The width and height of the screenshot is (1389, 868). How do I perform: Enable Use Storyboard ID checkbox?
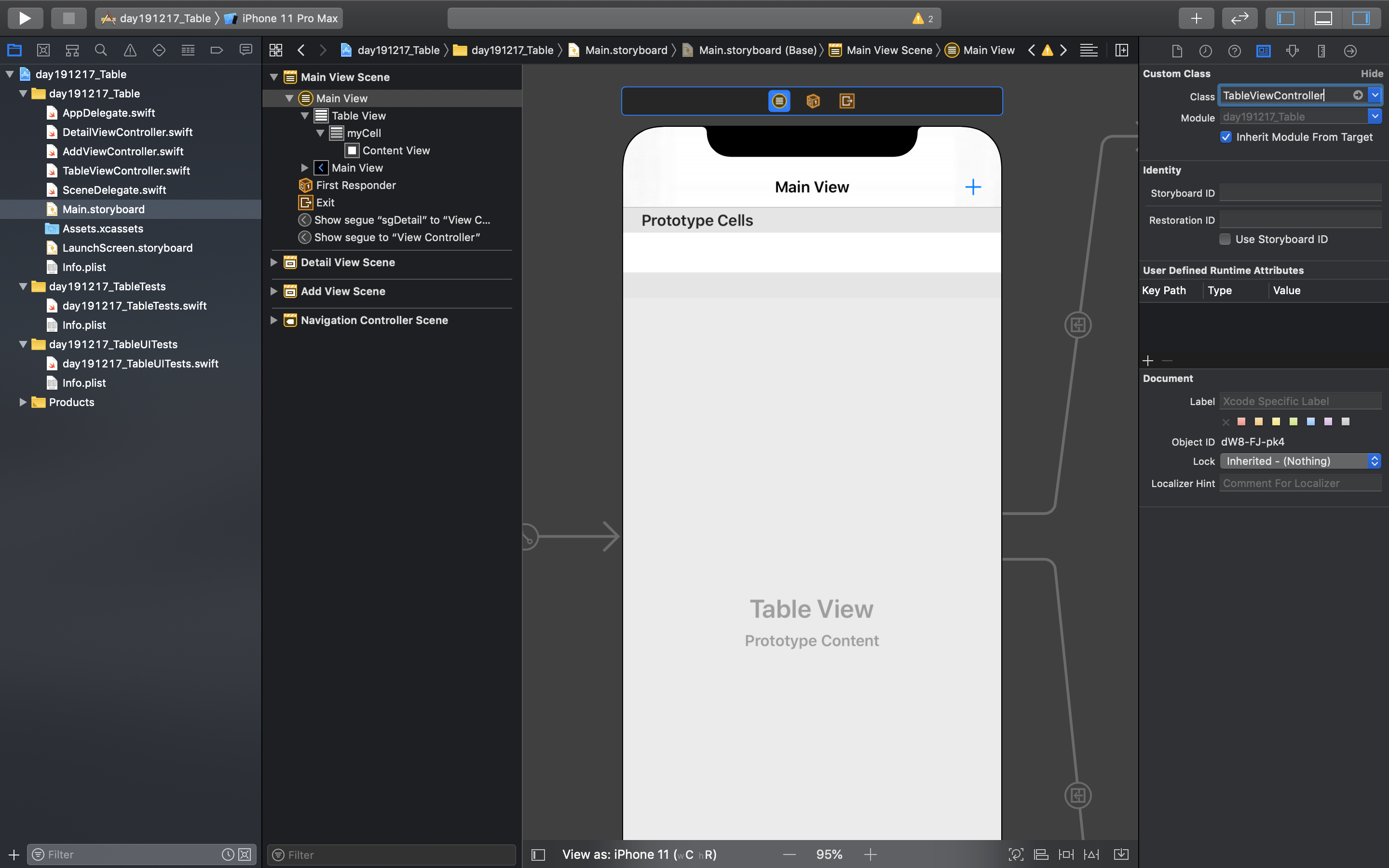point(1225,239)
